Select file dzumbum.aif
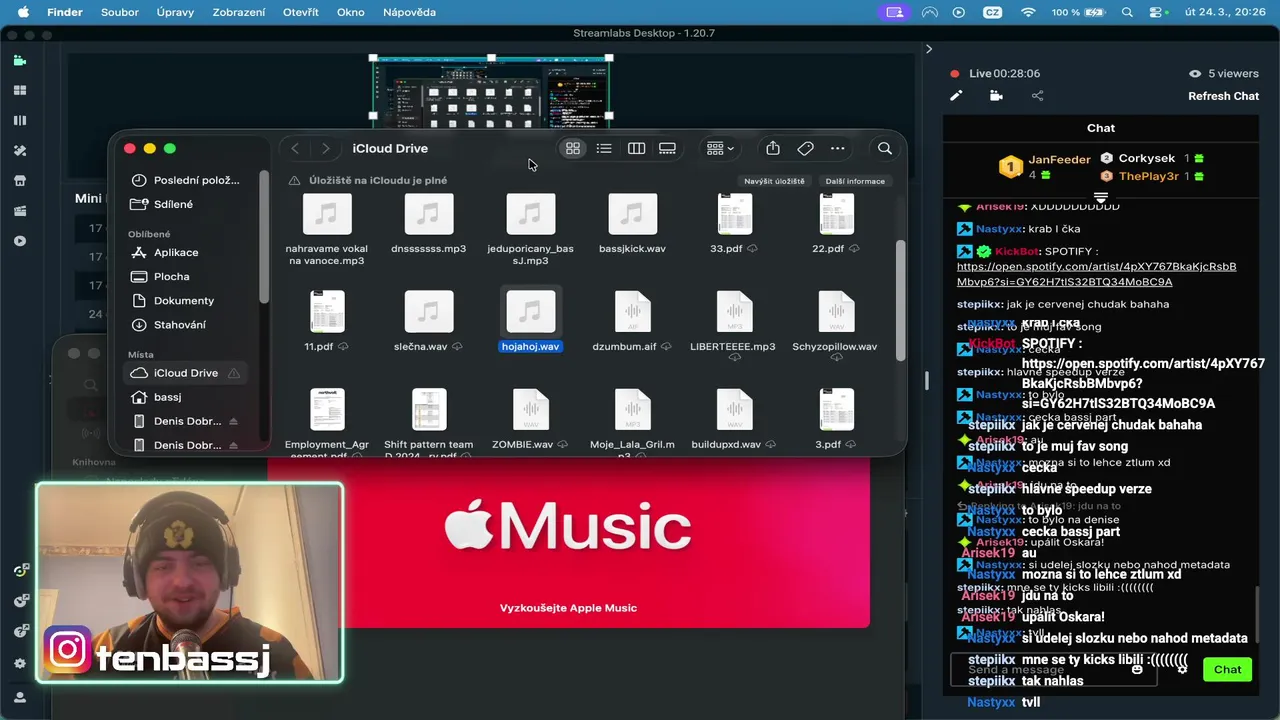Image resolution: width=1280 pixels, height=720 pixels. [632, 320]
